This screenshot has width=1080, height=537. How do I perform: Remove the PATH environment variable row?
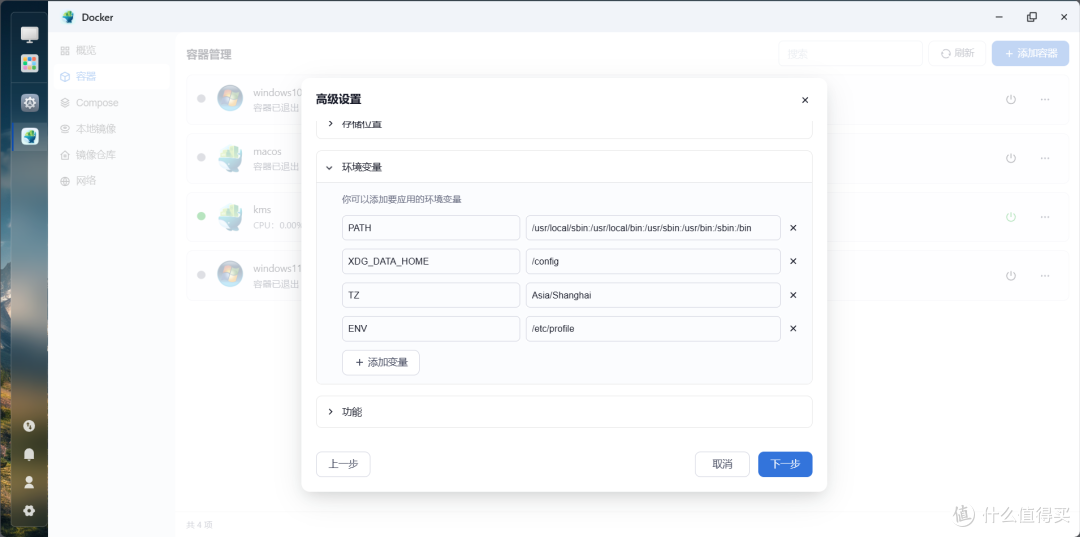coord(793,228)
